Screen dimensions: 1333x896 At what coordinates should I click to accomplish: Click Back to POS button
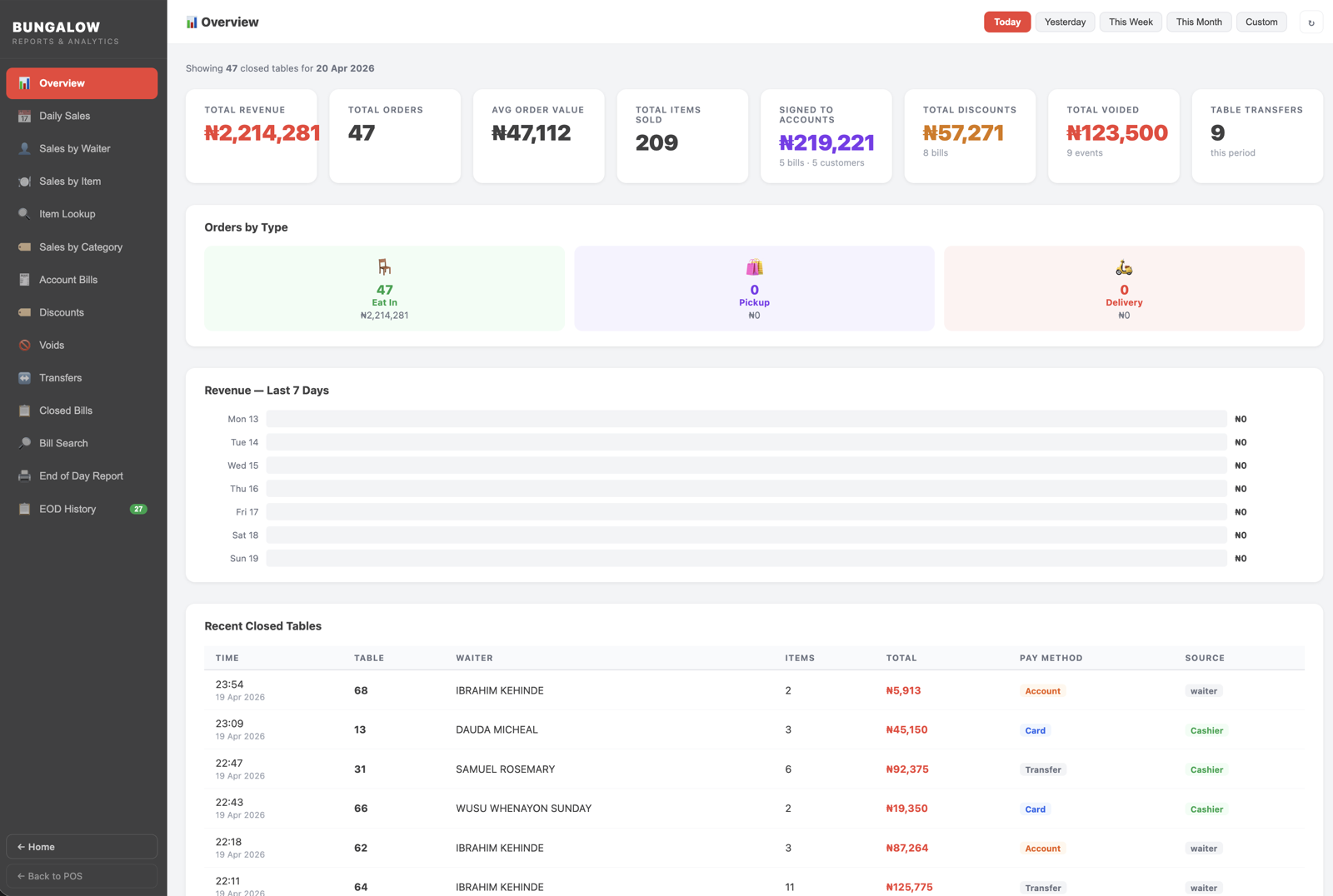point(82,876)
